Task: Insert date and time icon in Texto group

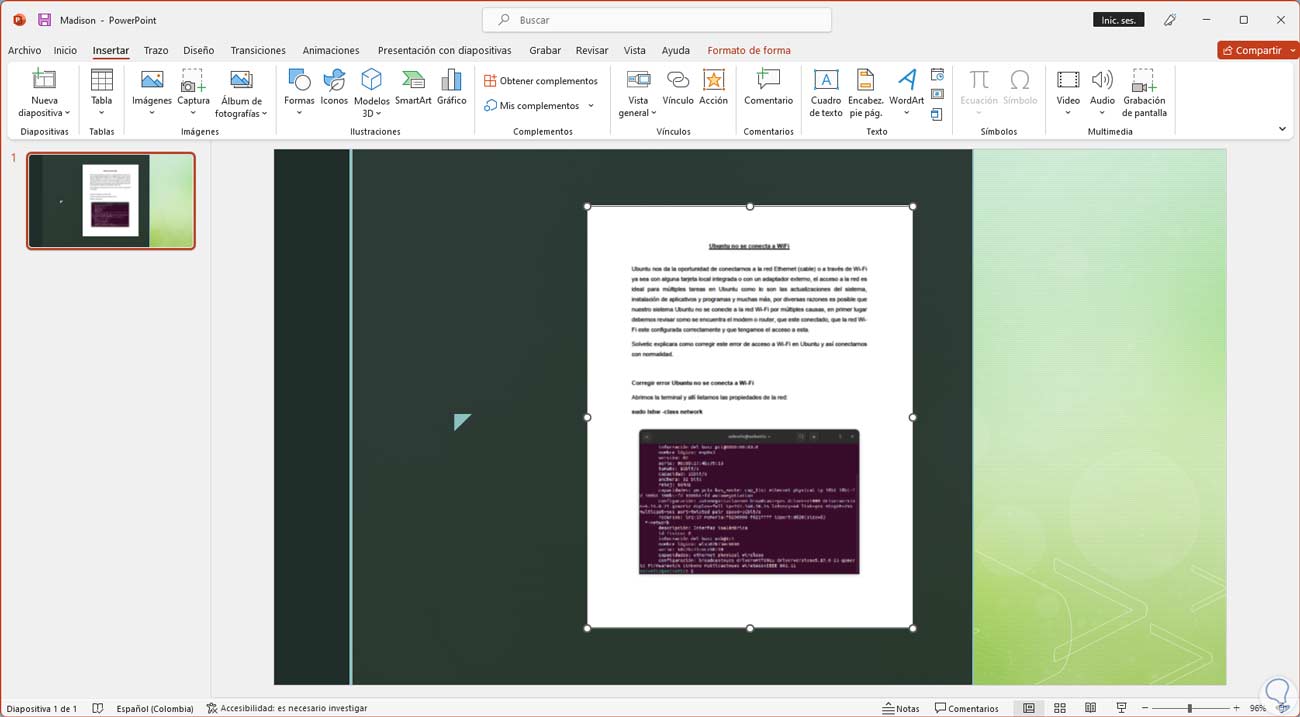Action: click(x=937, y=75)
